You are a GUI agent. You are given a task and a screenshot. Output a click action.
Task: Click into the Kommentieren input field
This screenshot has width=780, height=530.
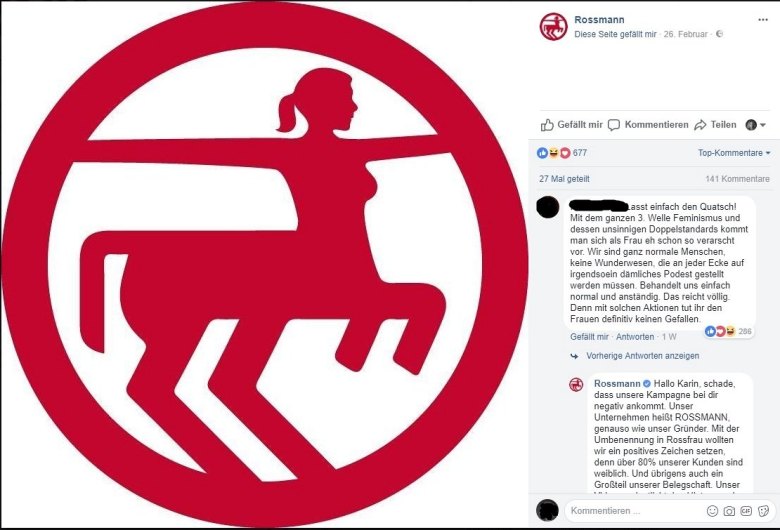pyautogui.click(x=635, y=511)
